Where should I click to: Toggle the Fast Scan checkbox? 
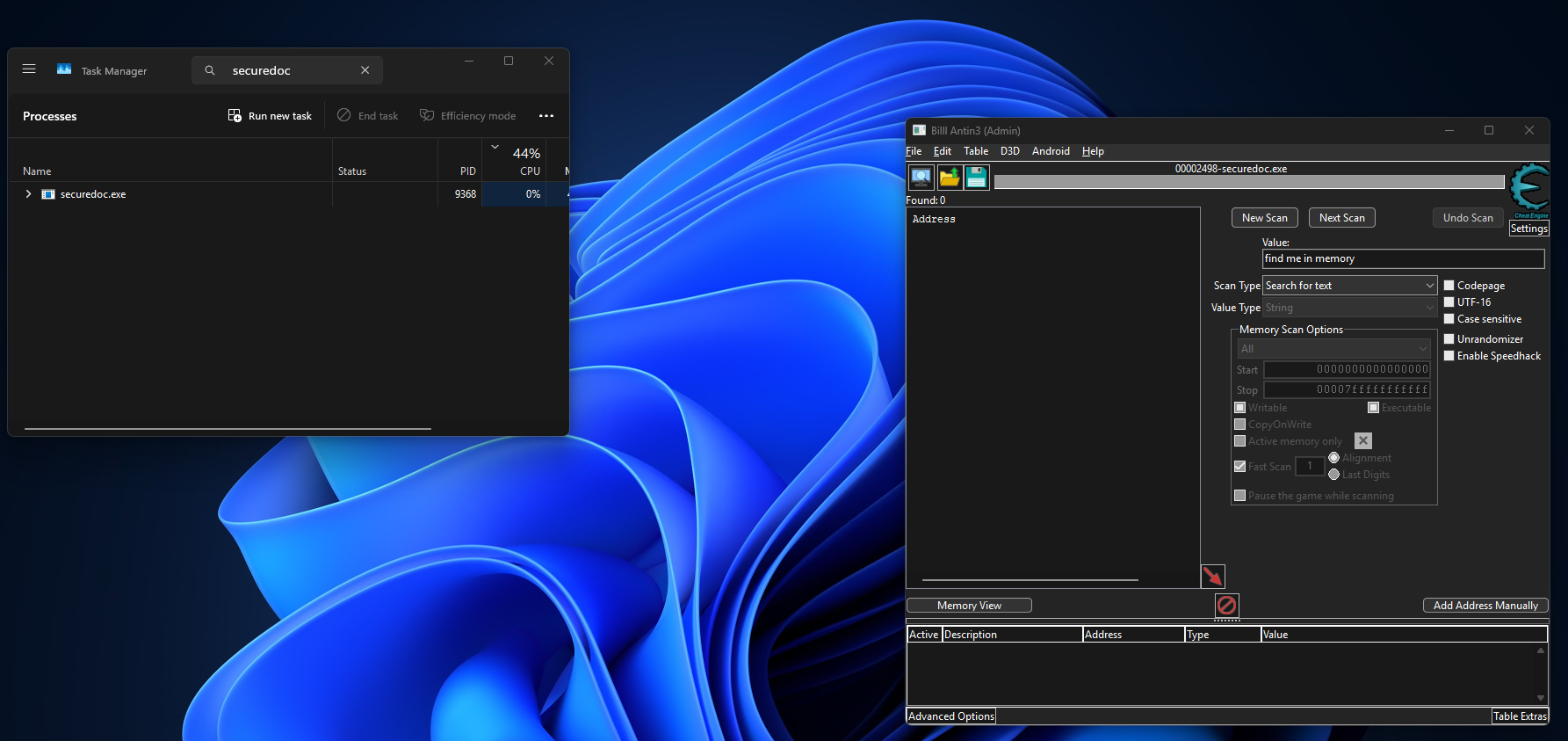(x=1240, y=467)
